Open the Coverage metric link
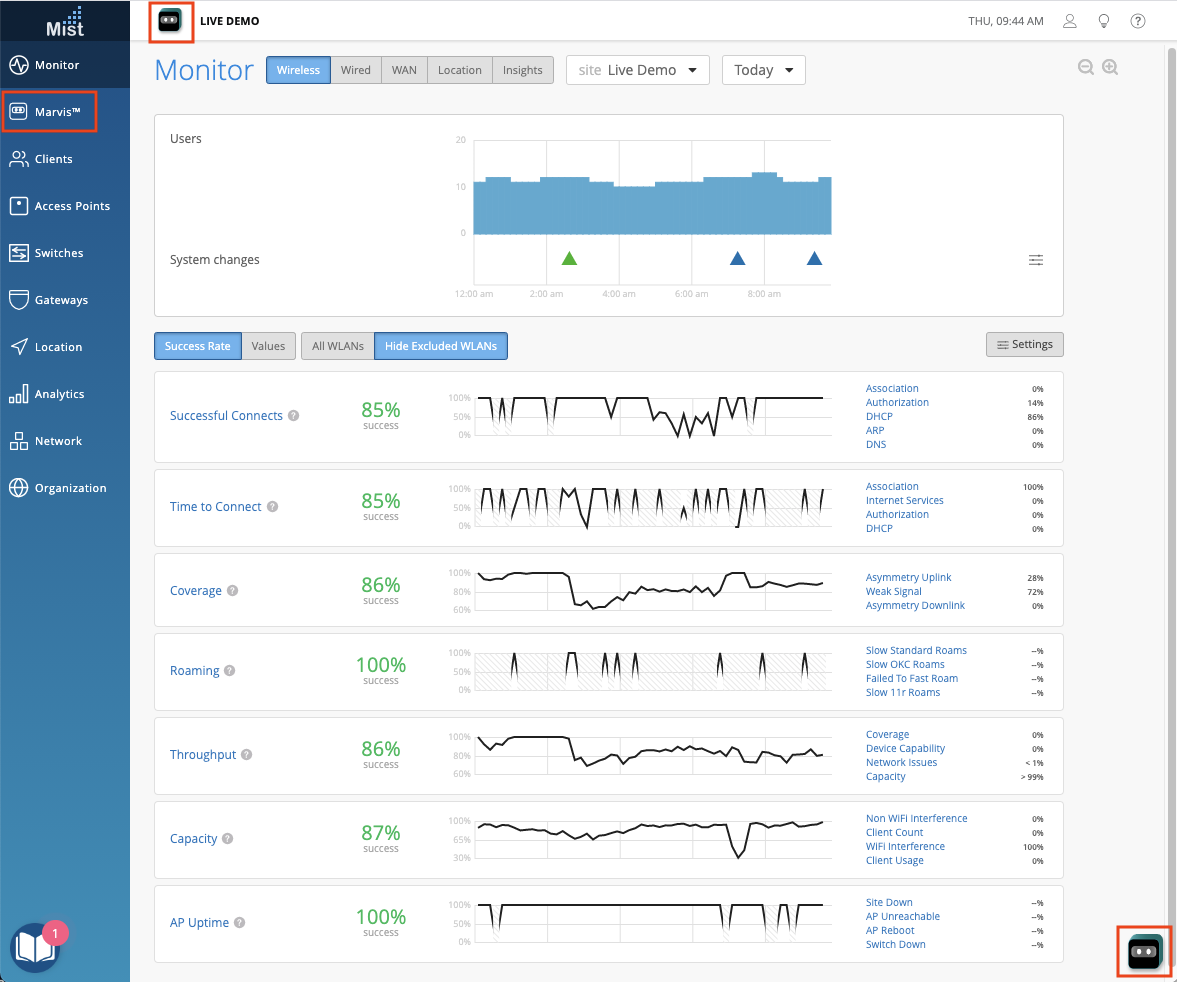 click(196, 591)
